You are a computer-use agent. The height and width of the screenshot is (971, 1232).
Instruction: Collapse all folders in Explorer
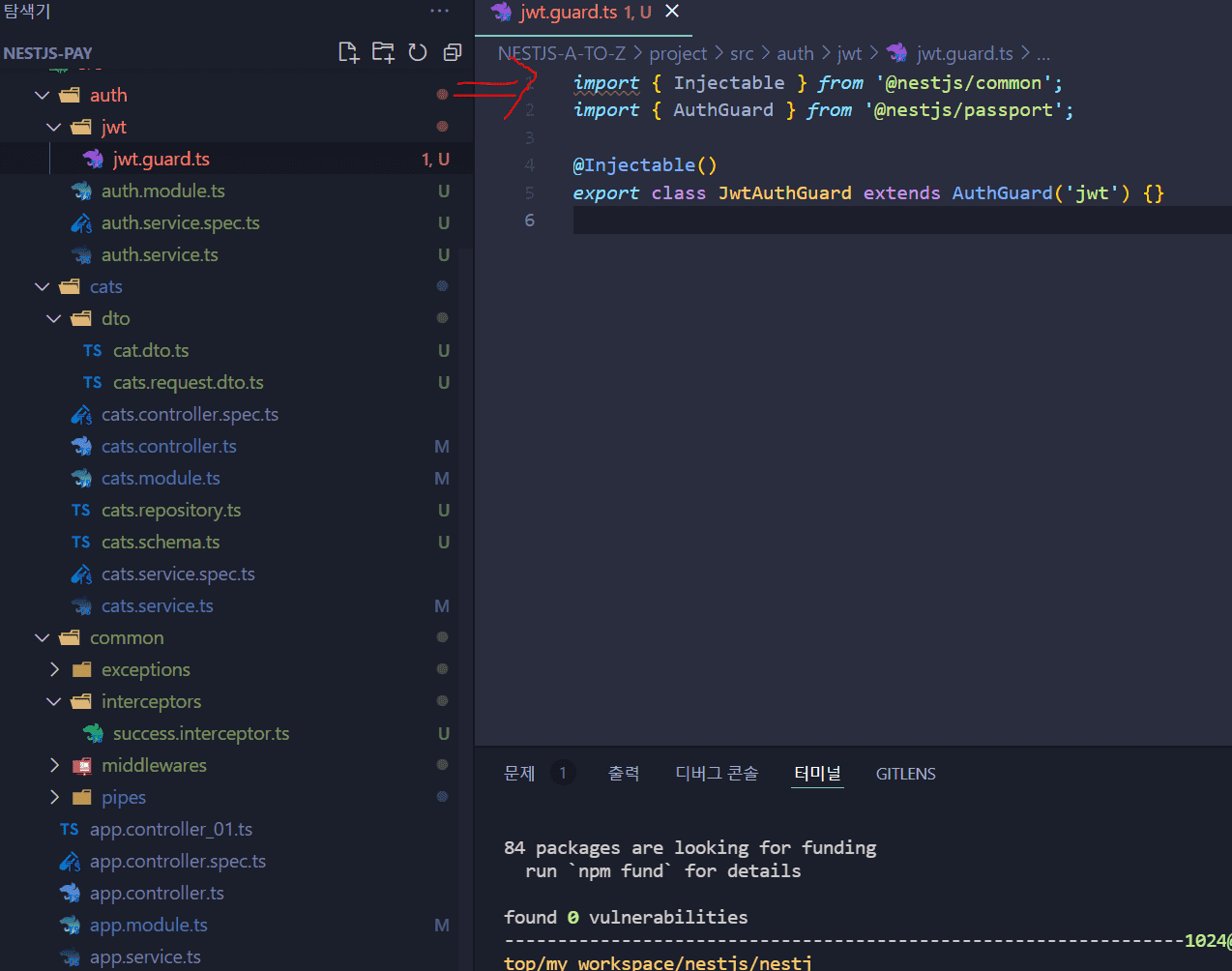point(452,52)
